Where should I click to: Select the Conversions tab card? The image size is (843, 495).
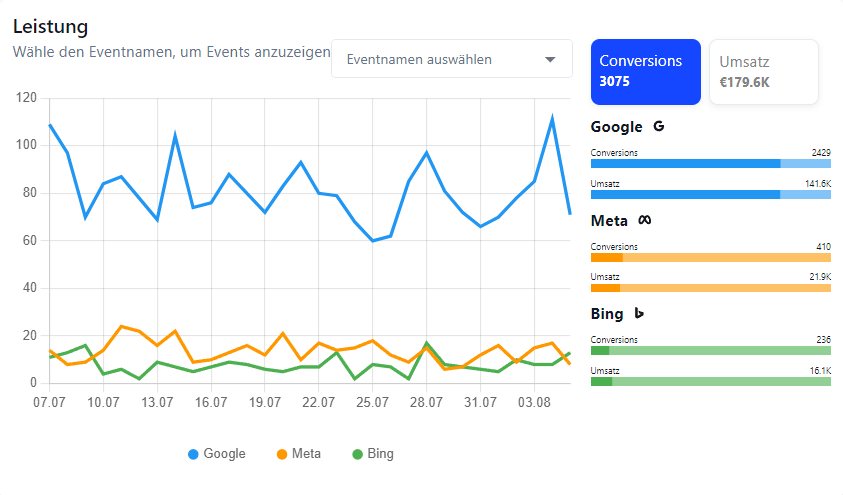(x=645, y=71)
